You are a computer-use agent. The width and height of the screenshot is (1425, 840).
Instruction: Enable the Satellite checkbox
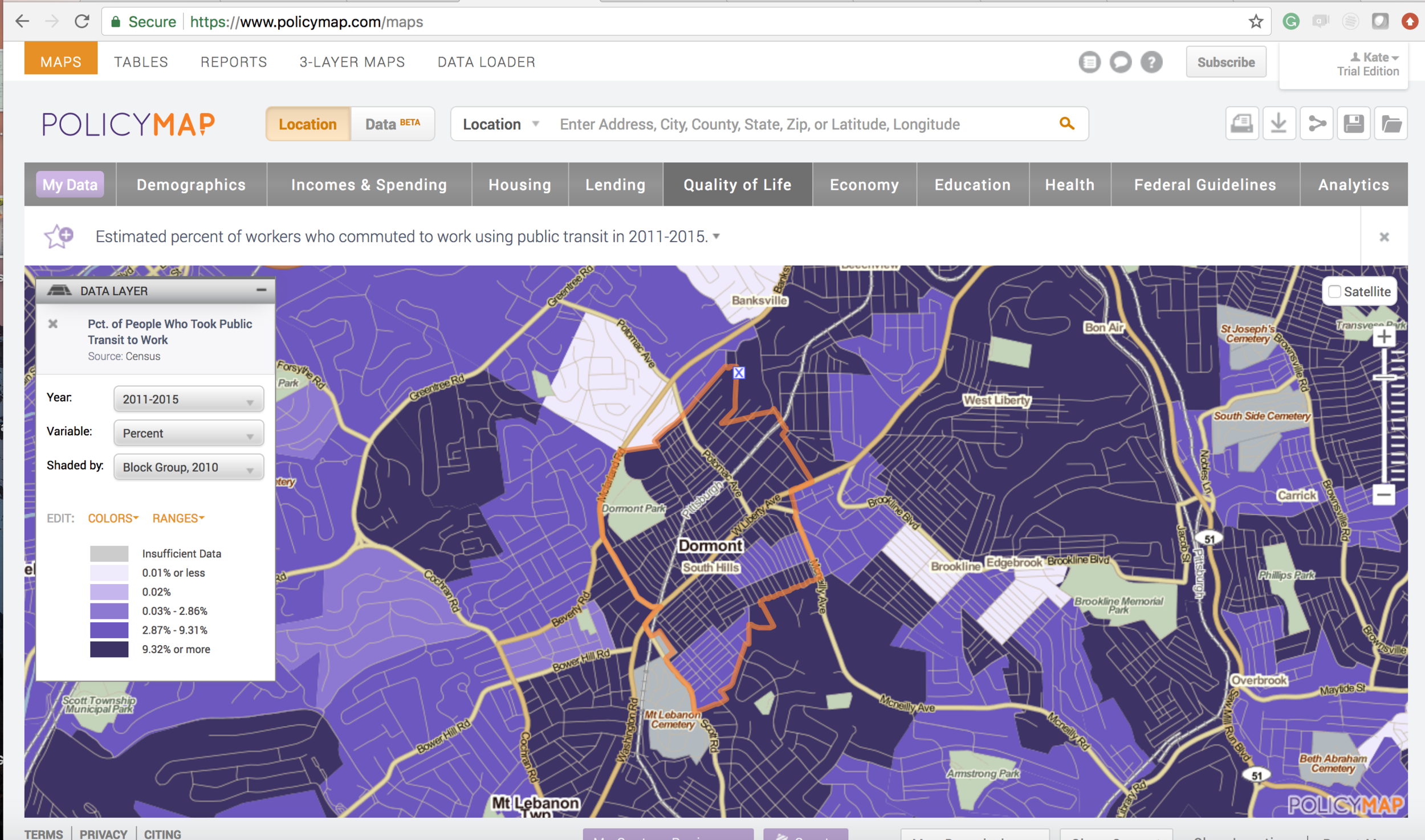(1335, 292)
